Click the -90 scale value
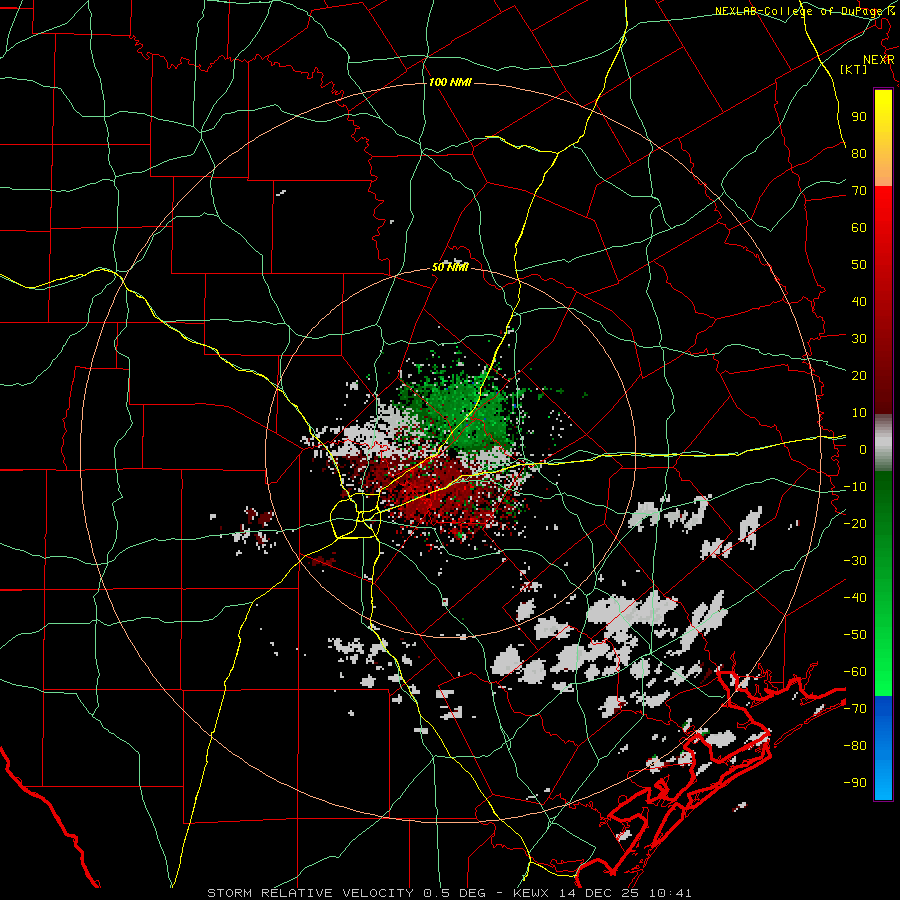 855,783
